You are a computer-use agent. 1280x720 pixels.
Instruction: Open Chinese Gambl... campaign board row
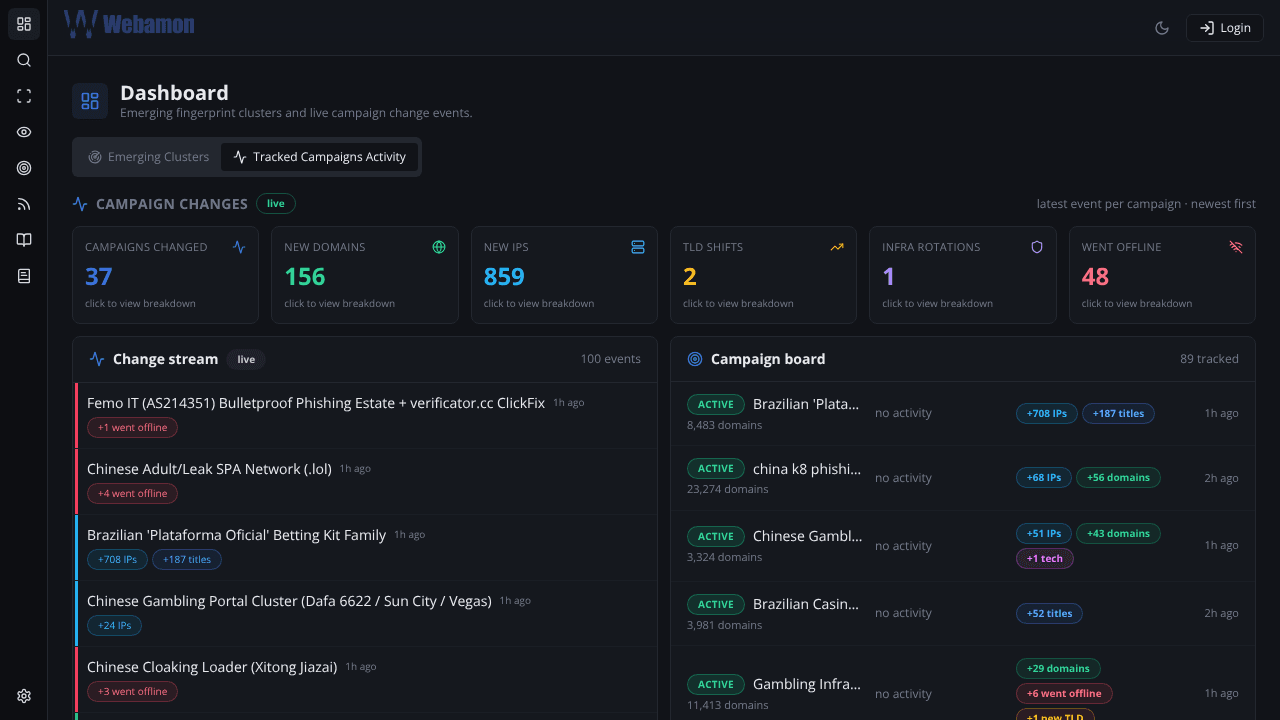click(963, 546)
